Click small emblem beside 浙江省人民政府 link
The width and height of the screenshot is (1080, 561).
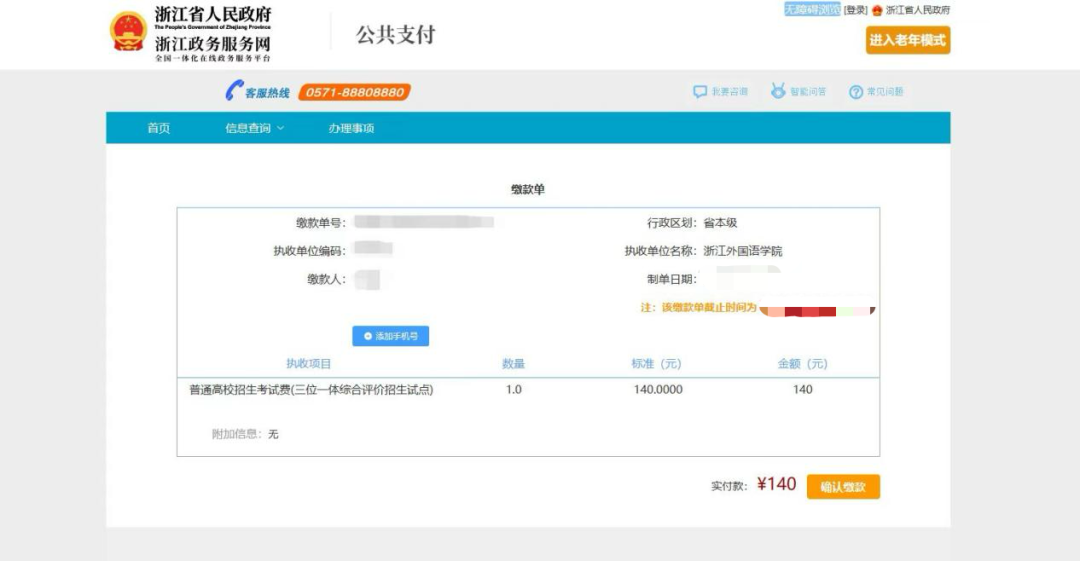[x=878, y=10]
